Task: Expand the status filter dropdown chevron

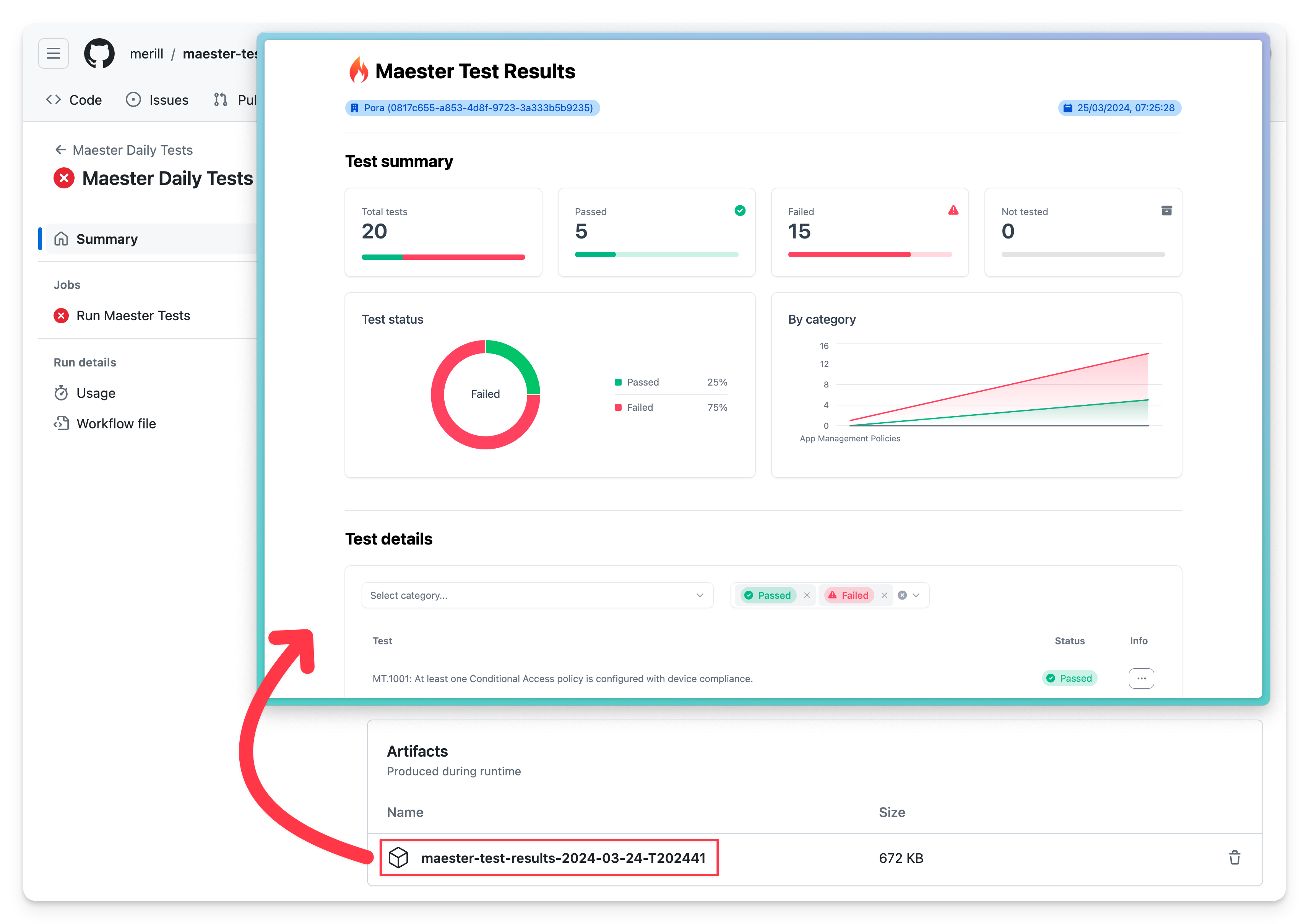Action: (x=916, y=595)
